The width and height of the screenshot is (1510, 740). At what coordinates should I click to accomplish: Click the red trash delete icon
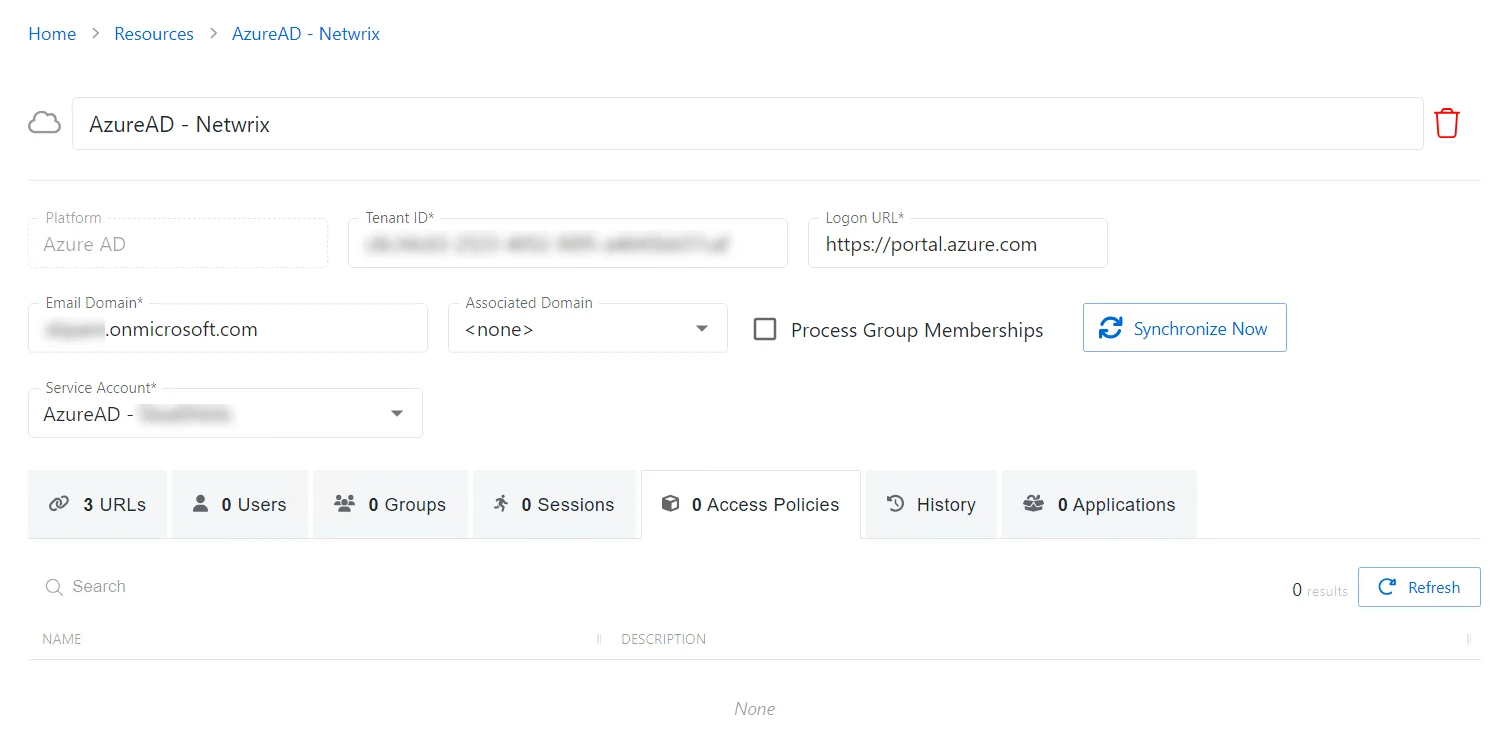(x=1447, y=123)
